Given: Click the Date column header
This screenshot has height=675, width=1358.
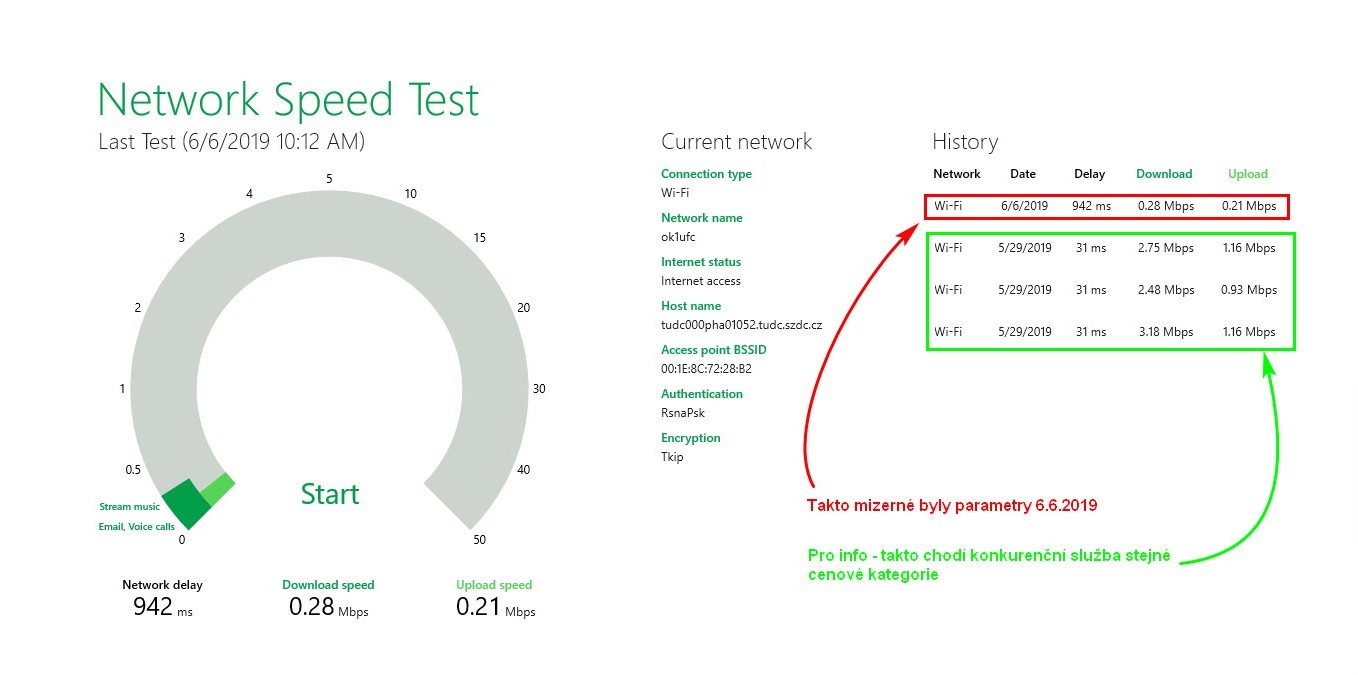Looking at the screenshot, I should [x=1023, y=174].
